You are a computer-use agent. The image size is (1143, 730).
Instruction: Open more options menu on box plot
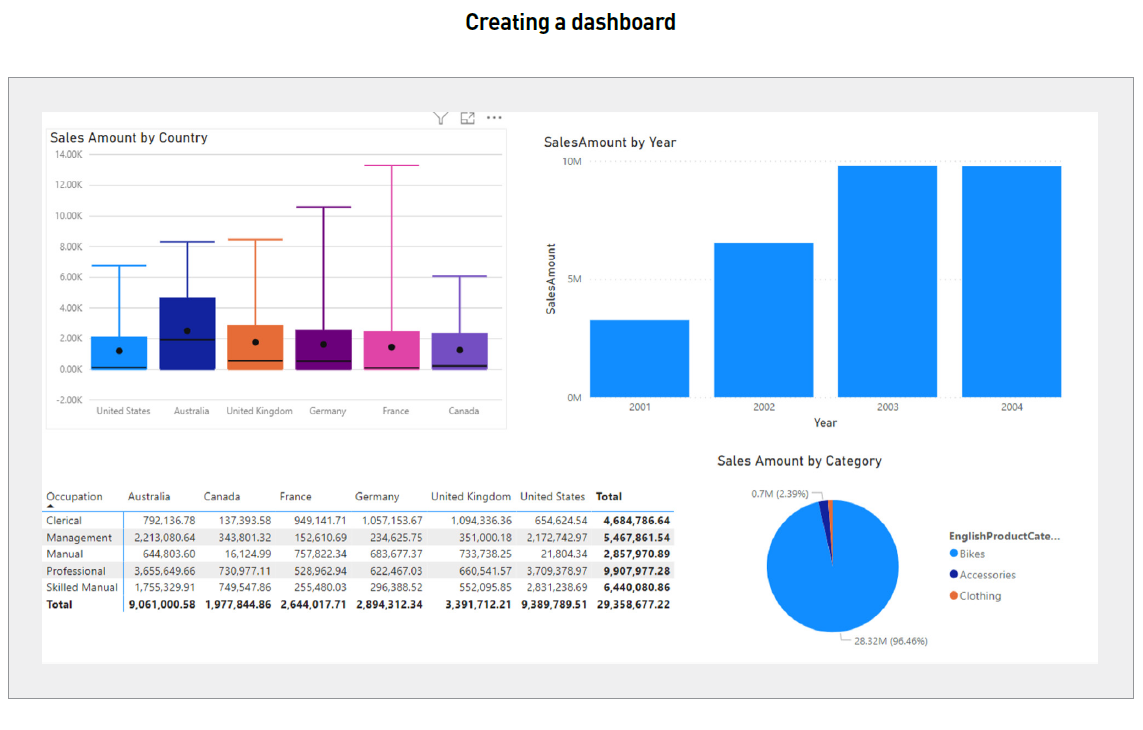point(494,117)
